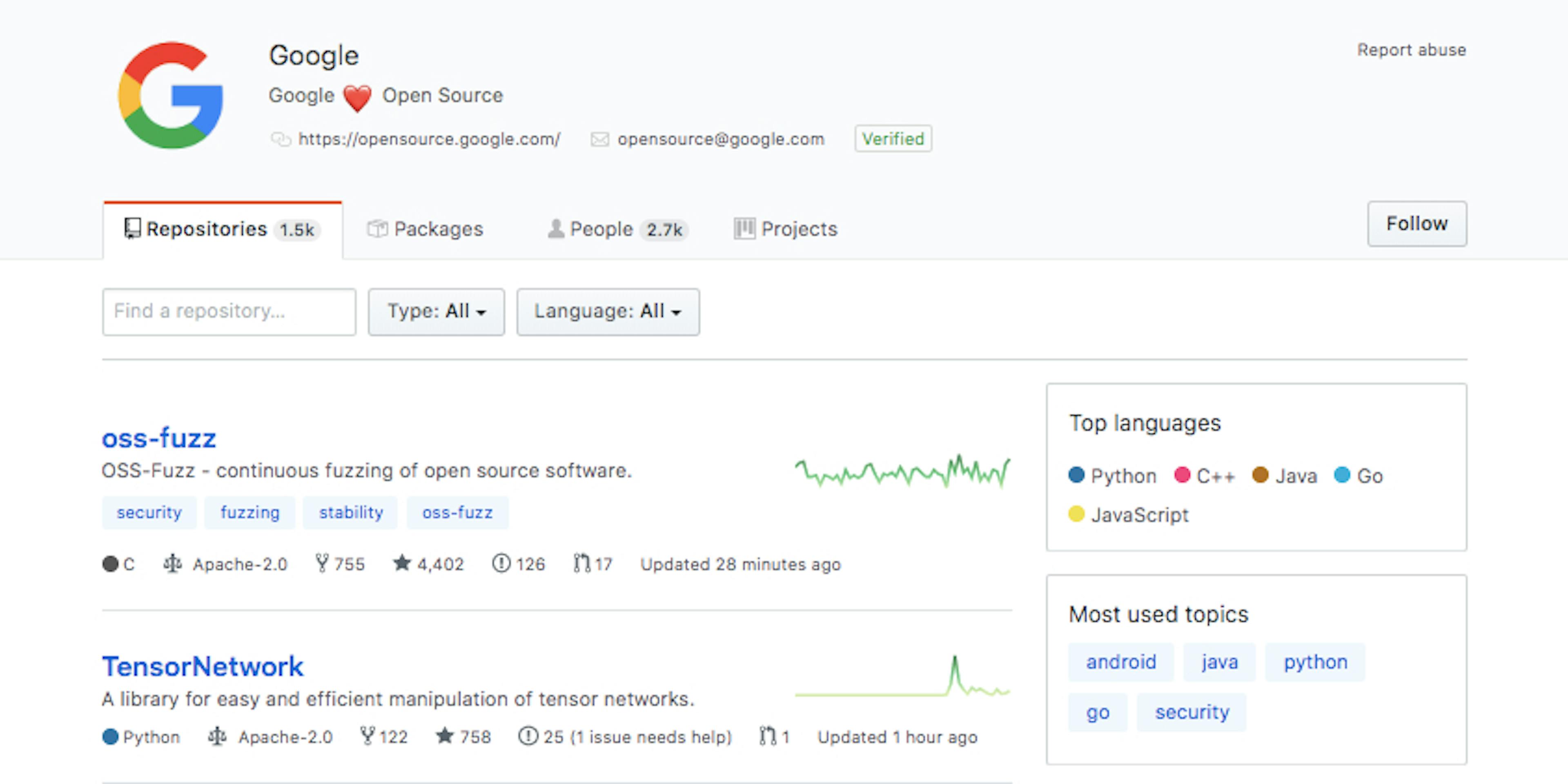Open the Type: All filter dropdown
The width and height of the screenshot is (1568, 784).
436,312
